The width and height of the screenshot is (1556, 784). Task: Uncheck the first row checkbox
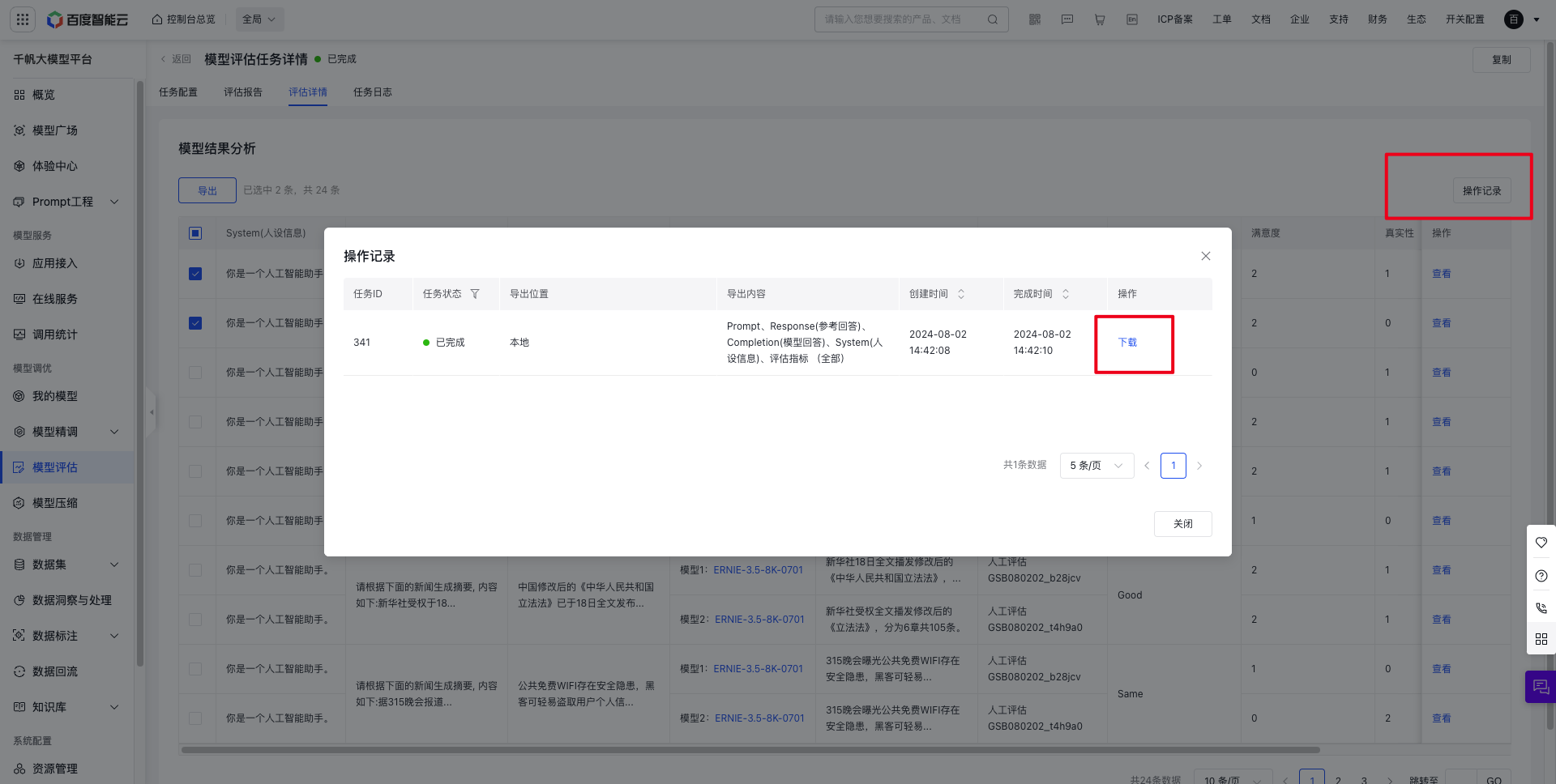195,274
